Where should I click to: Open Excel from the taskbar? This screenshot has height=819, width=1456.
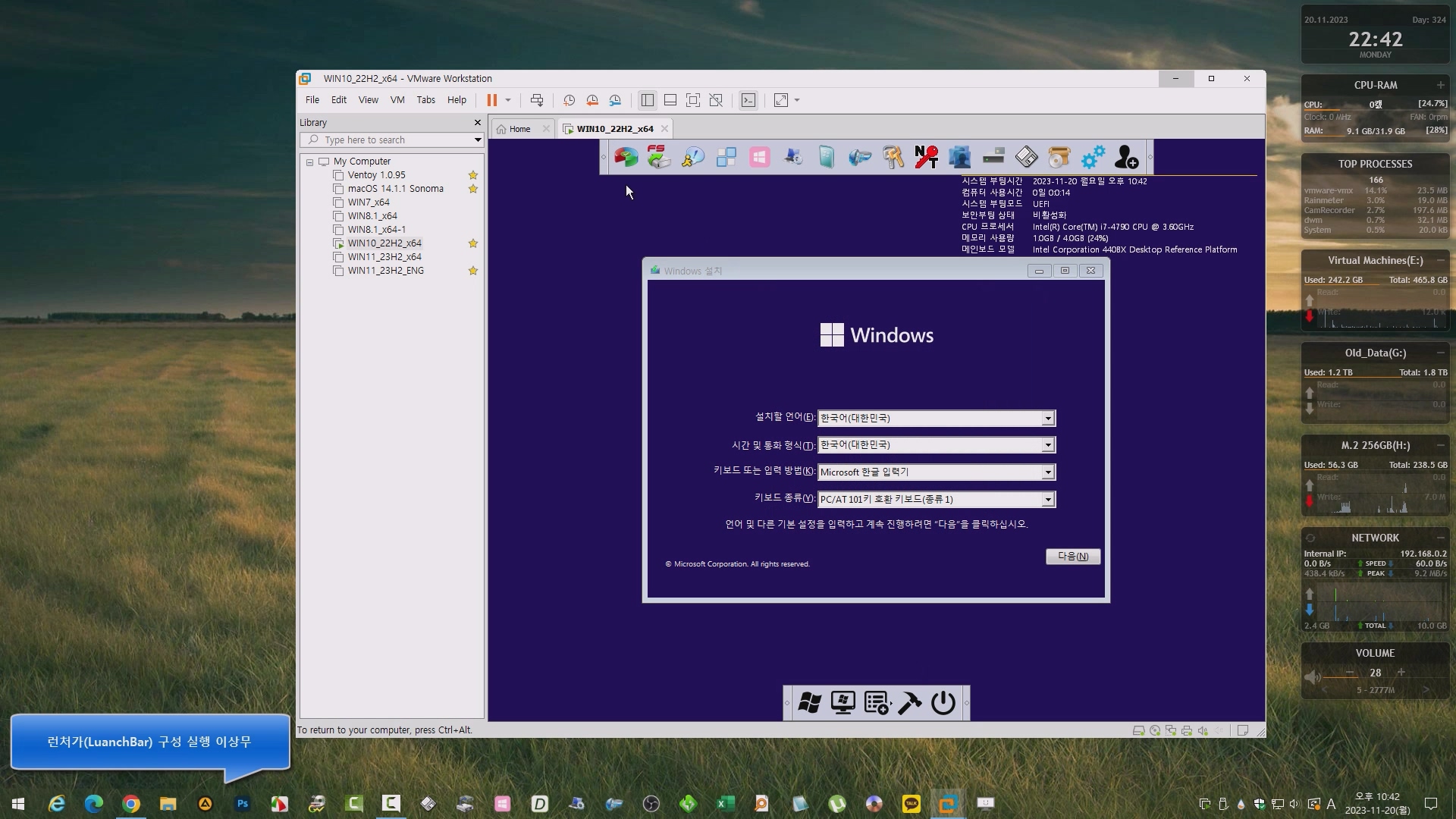(x=725, y=804)
